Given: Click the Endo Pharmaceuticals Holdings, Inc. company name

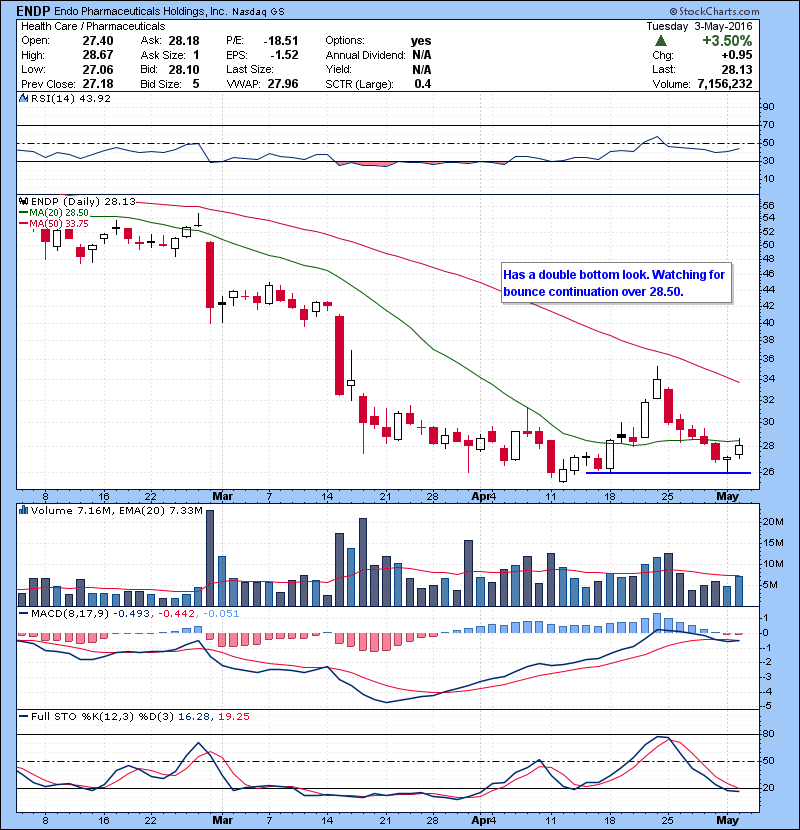Looking at the screenshot, I should [140, 11].
